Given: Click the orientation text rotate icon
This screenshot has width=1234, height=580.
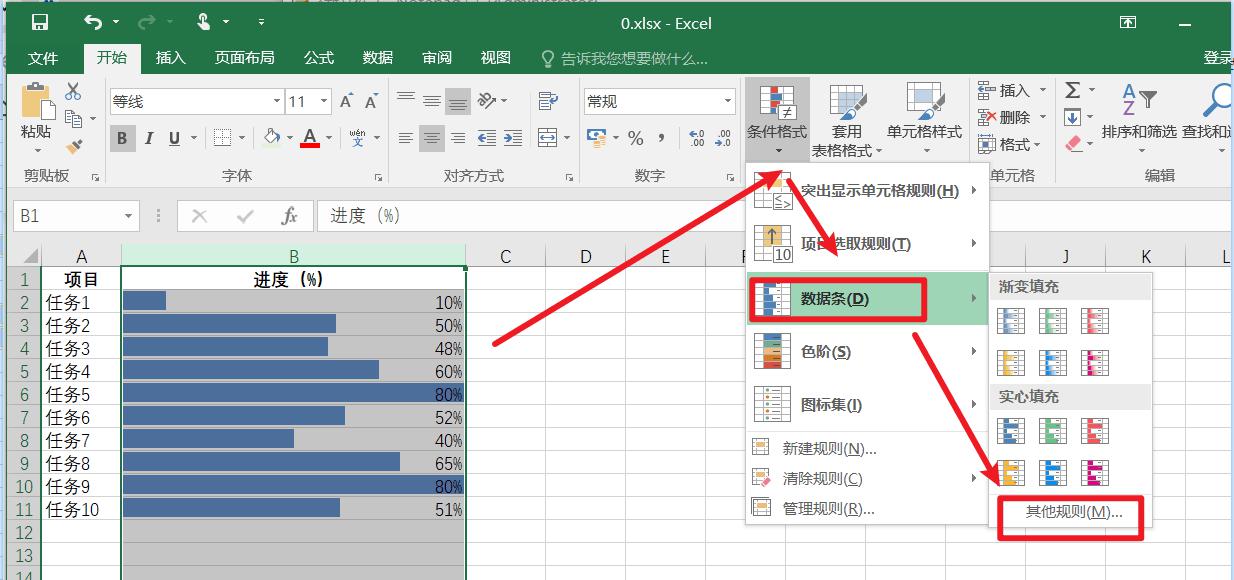Looking at the screenshot, I should [487, 100].
